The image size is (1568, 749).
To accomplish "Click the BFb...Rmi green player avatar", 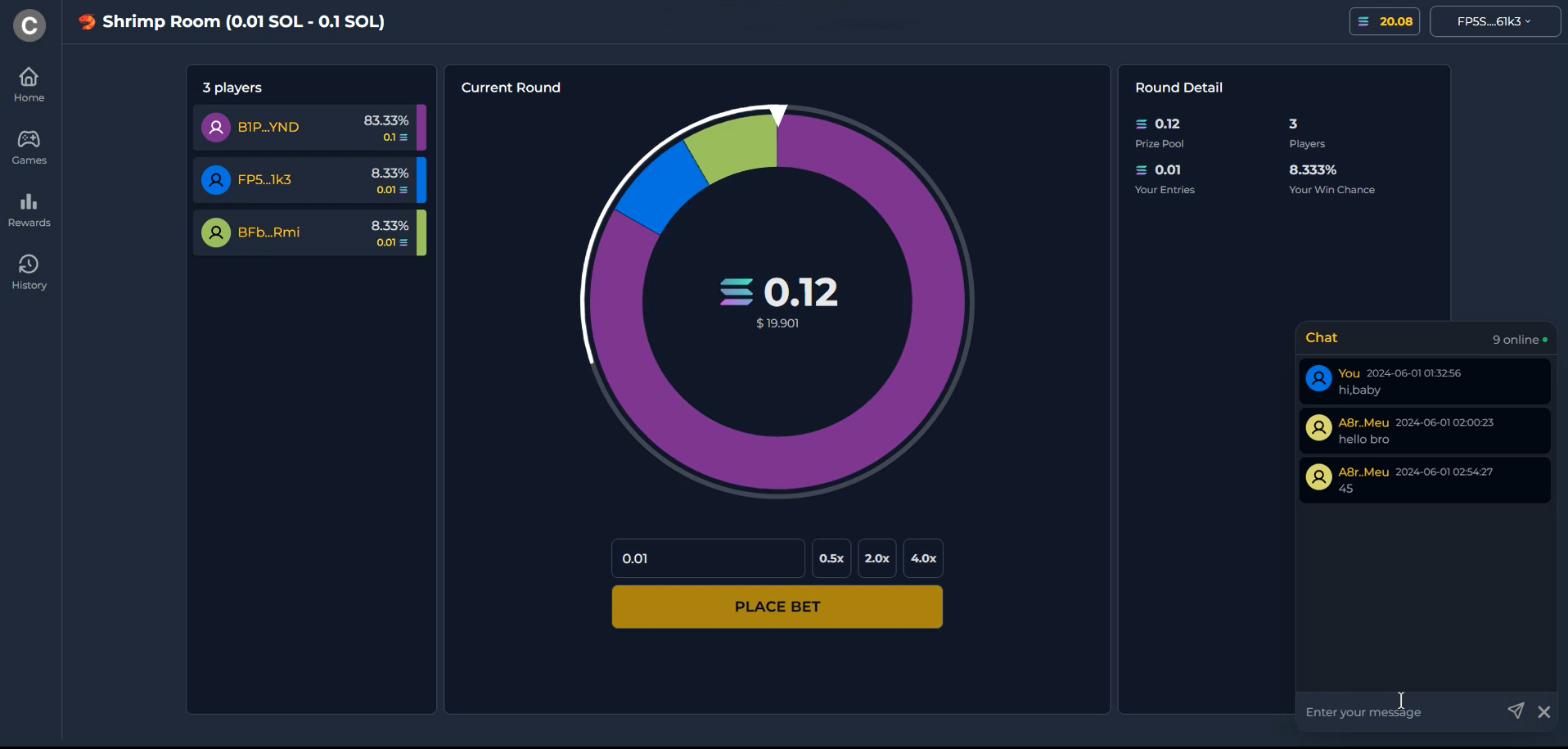I will pos(216,232).
